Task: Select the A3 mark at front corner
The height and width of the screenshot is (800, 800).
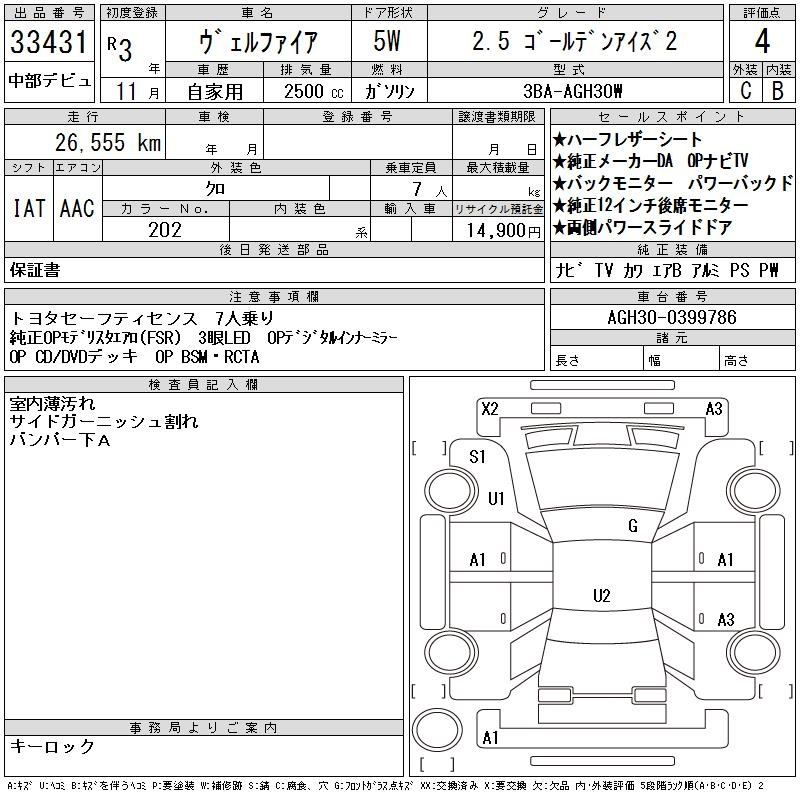Action: (714, 408)
